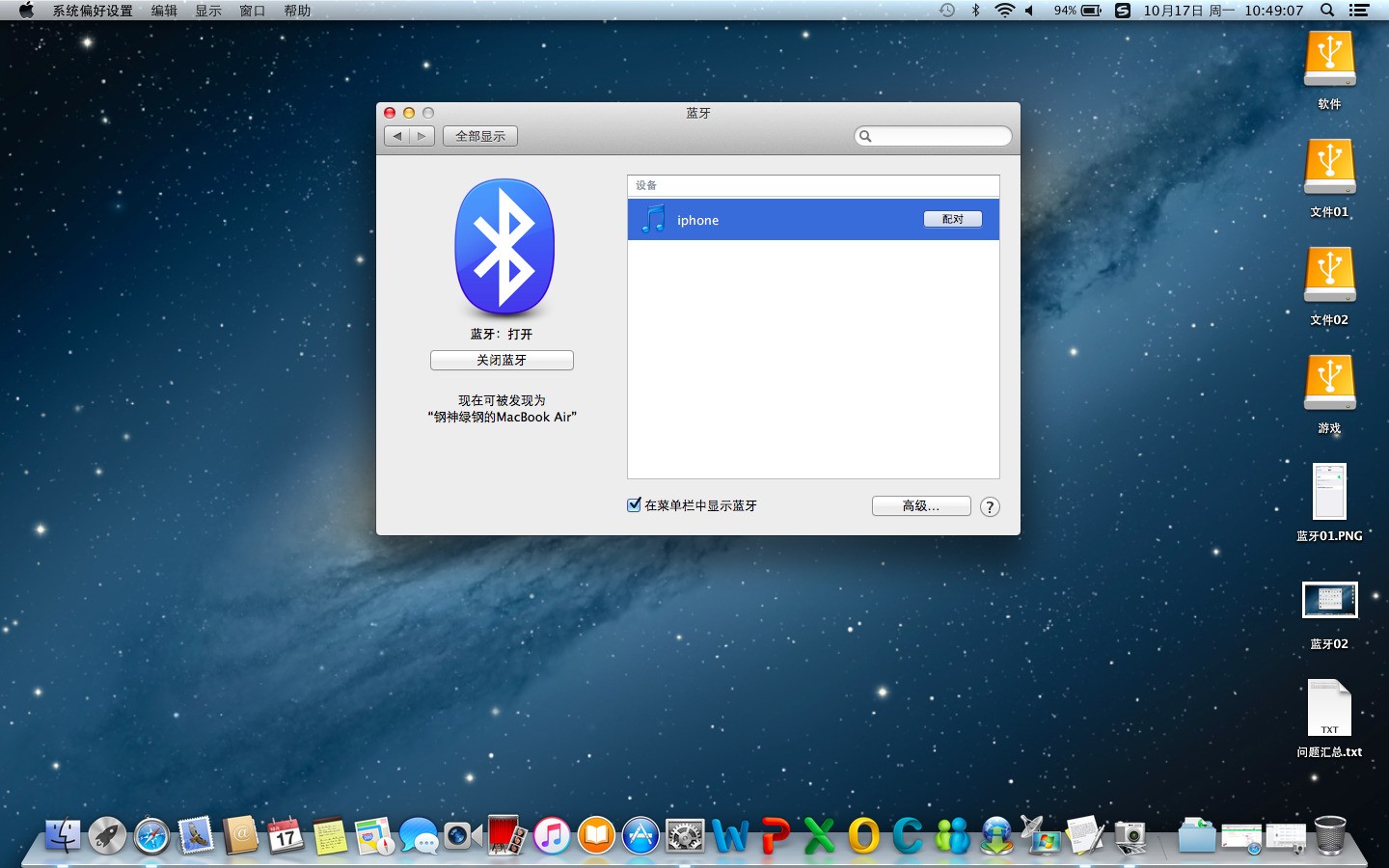Open iBooks orange icon in Dock
The image size is (1389, 868).
596,835
